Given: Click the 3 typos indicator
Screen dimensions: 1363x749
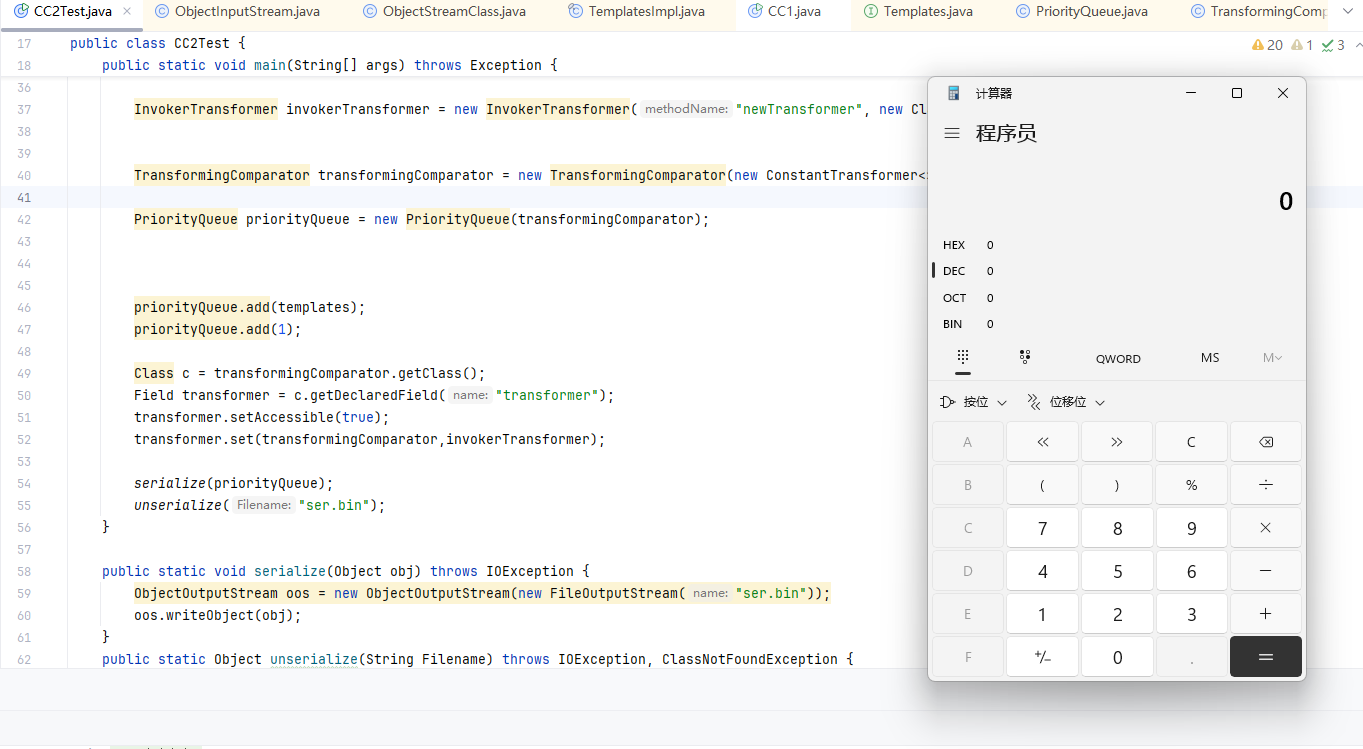Looking at the screenshot, I should click(x=1333, y=45).
